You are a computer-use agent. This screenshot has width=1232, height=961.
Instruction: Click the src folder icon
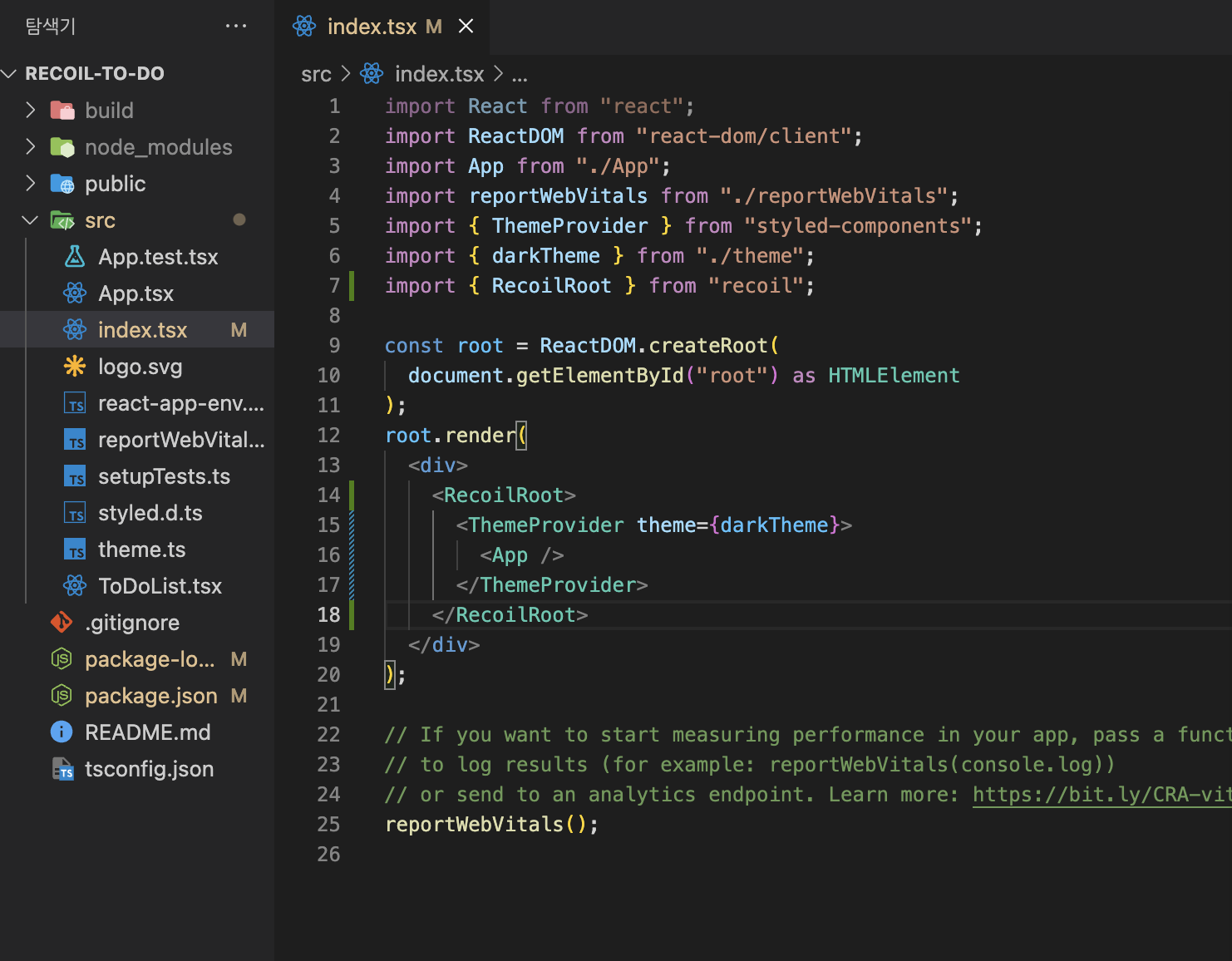tap(62, 220)
